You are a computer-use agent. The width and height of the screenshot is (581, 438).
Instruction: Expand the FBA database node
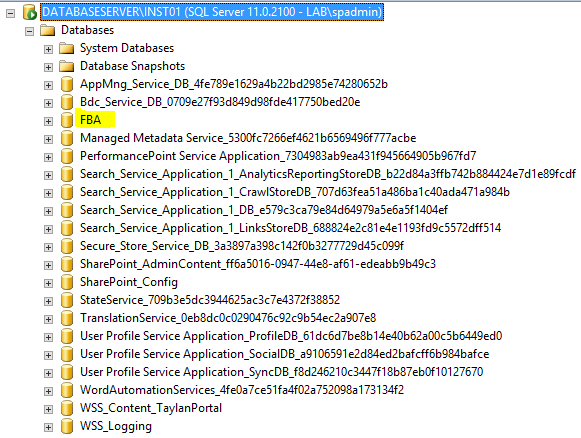48,121
